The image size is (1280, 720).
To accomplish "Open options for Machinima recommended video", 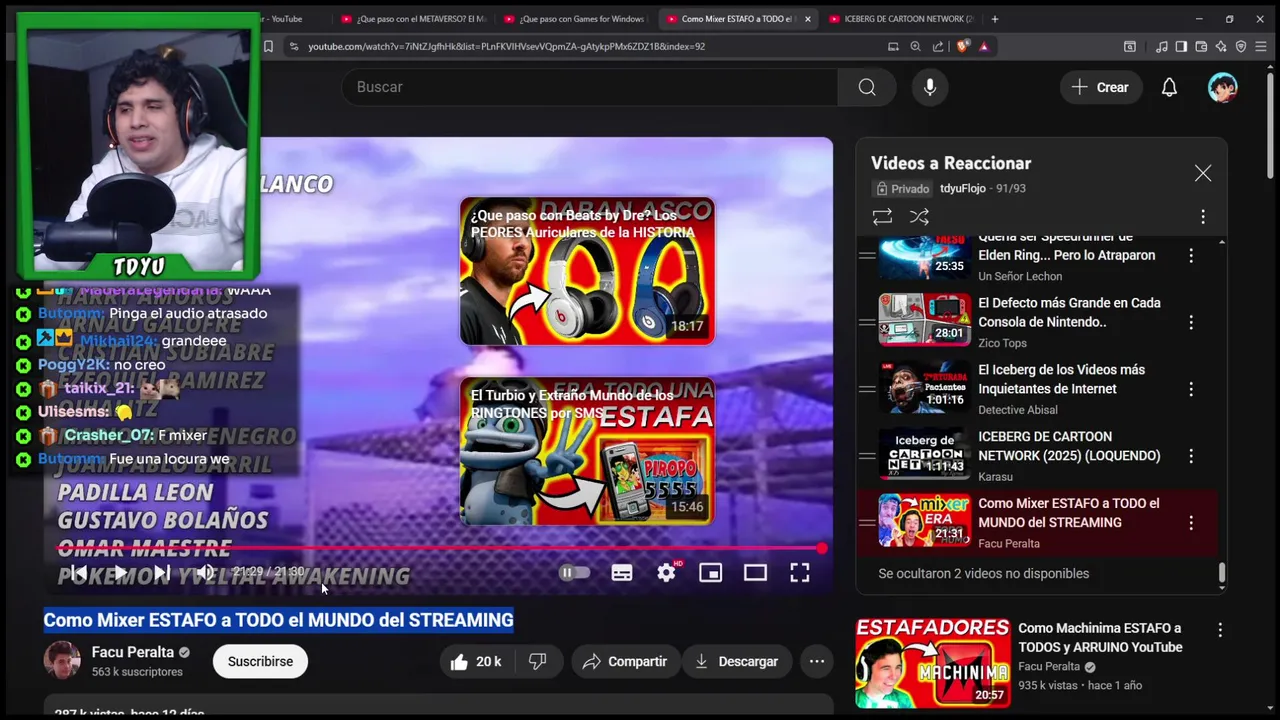I will (x=1220, y=630).
